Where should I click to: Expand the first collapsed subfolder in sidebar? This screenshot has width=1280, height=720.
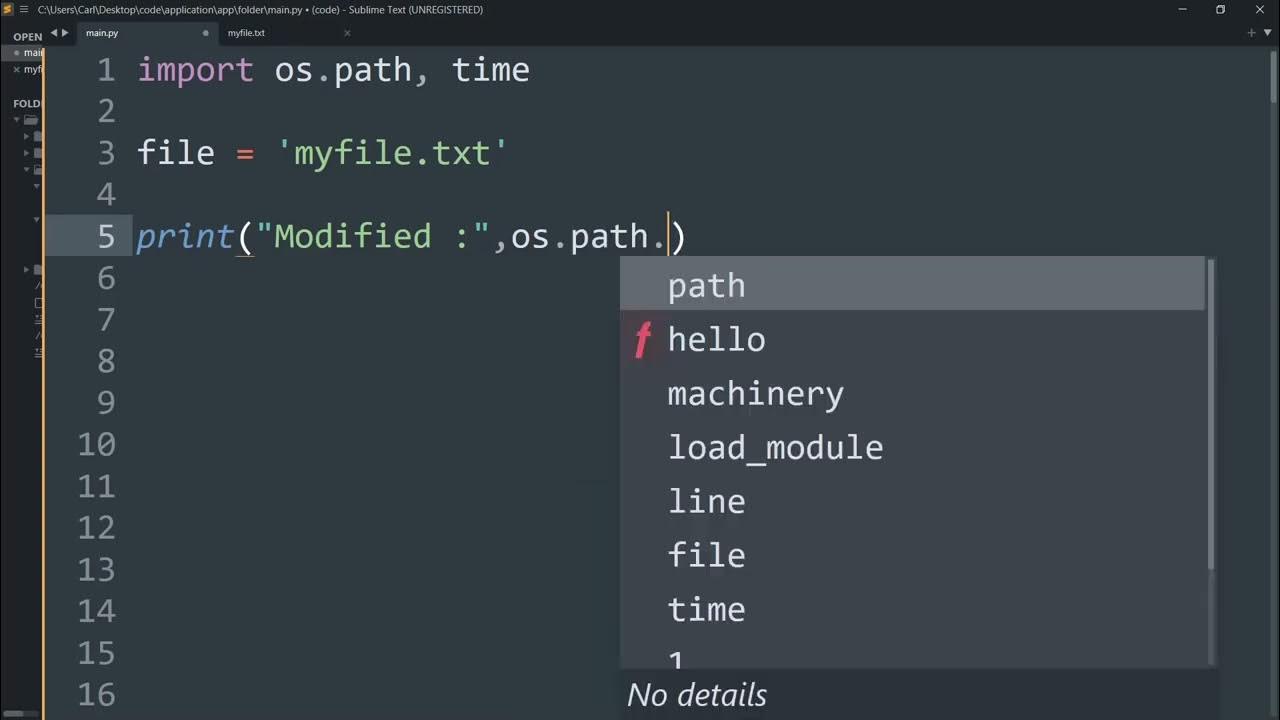click(x=27, y=136)
